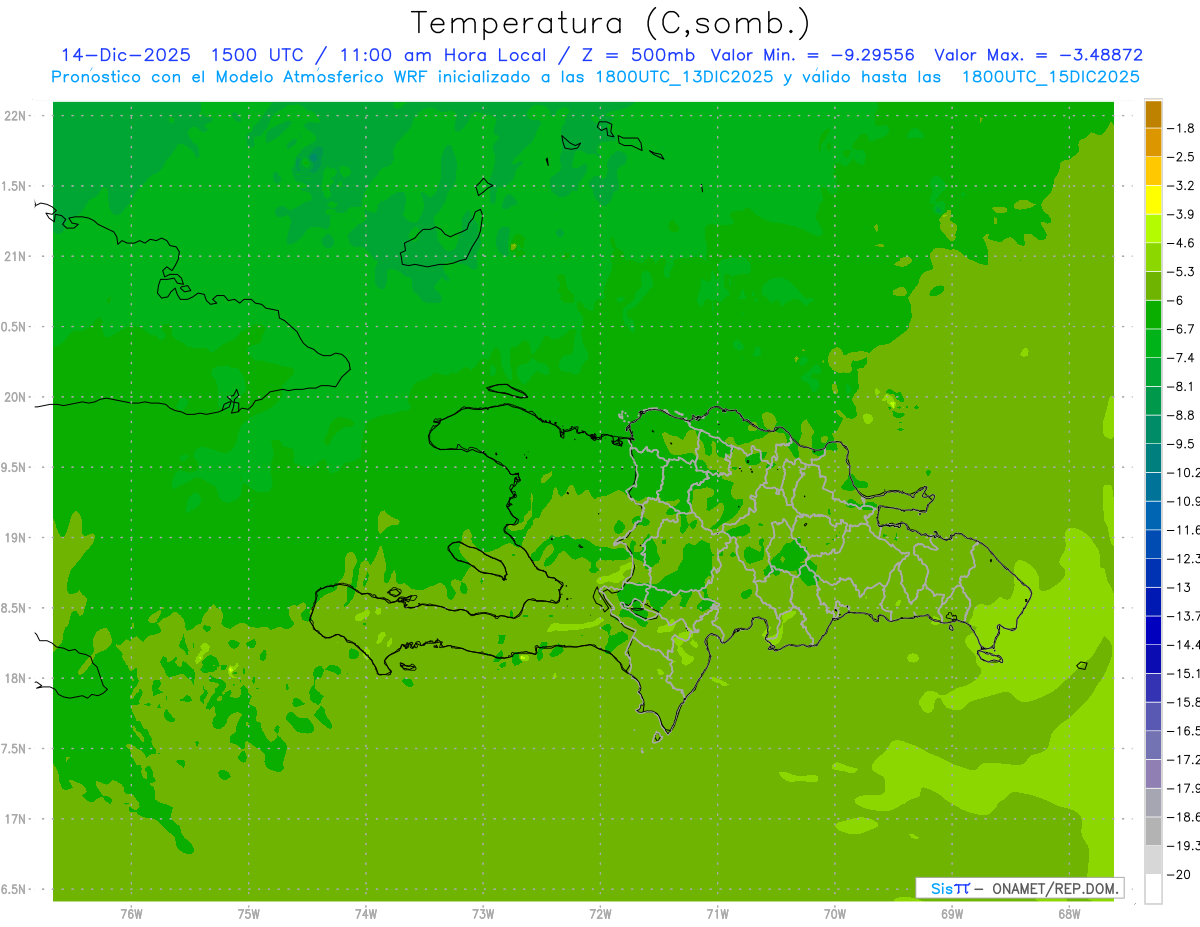Click the "21N" latitude label
Viewport: 1200px width, 927px height.
(x=16, y=257)
